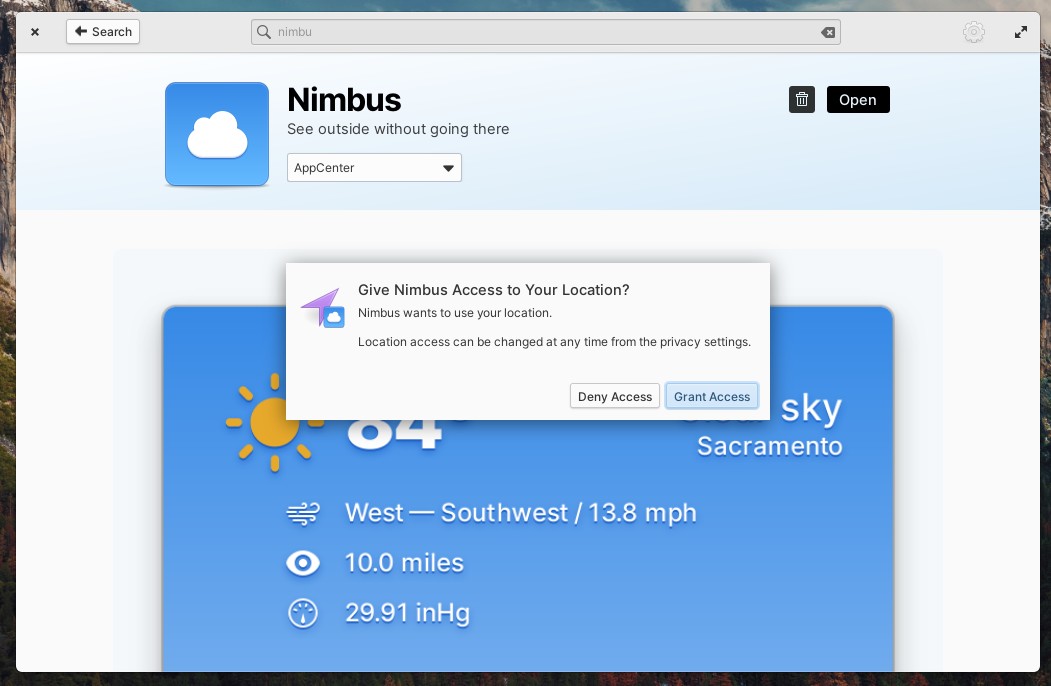Click the magnifying glass search icon
Screen dimensions: 1051x686
coord(264,32)
